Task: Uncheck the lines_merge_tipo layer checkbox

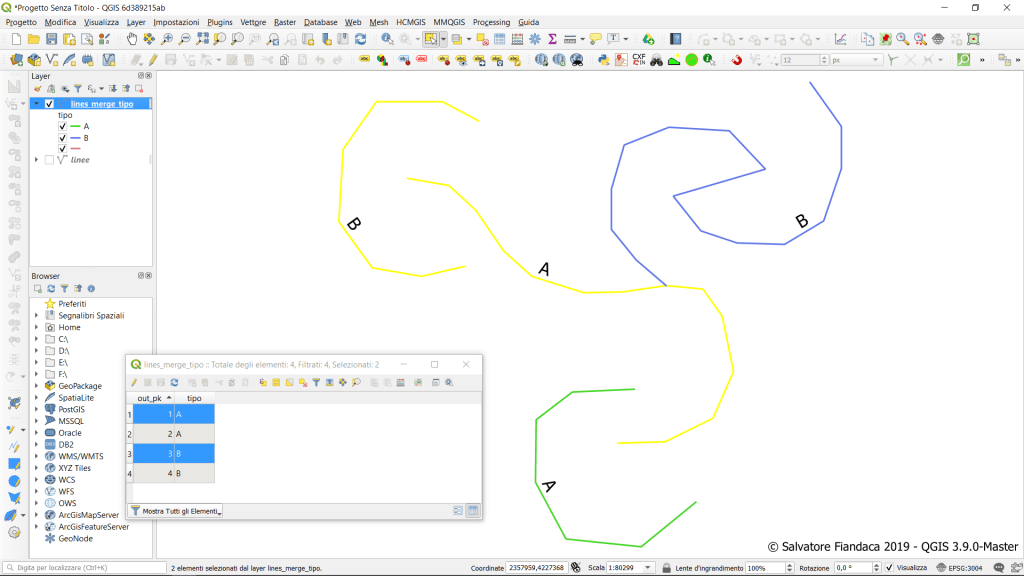Action: coord(49,104)
